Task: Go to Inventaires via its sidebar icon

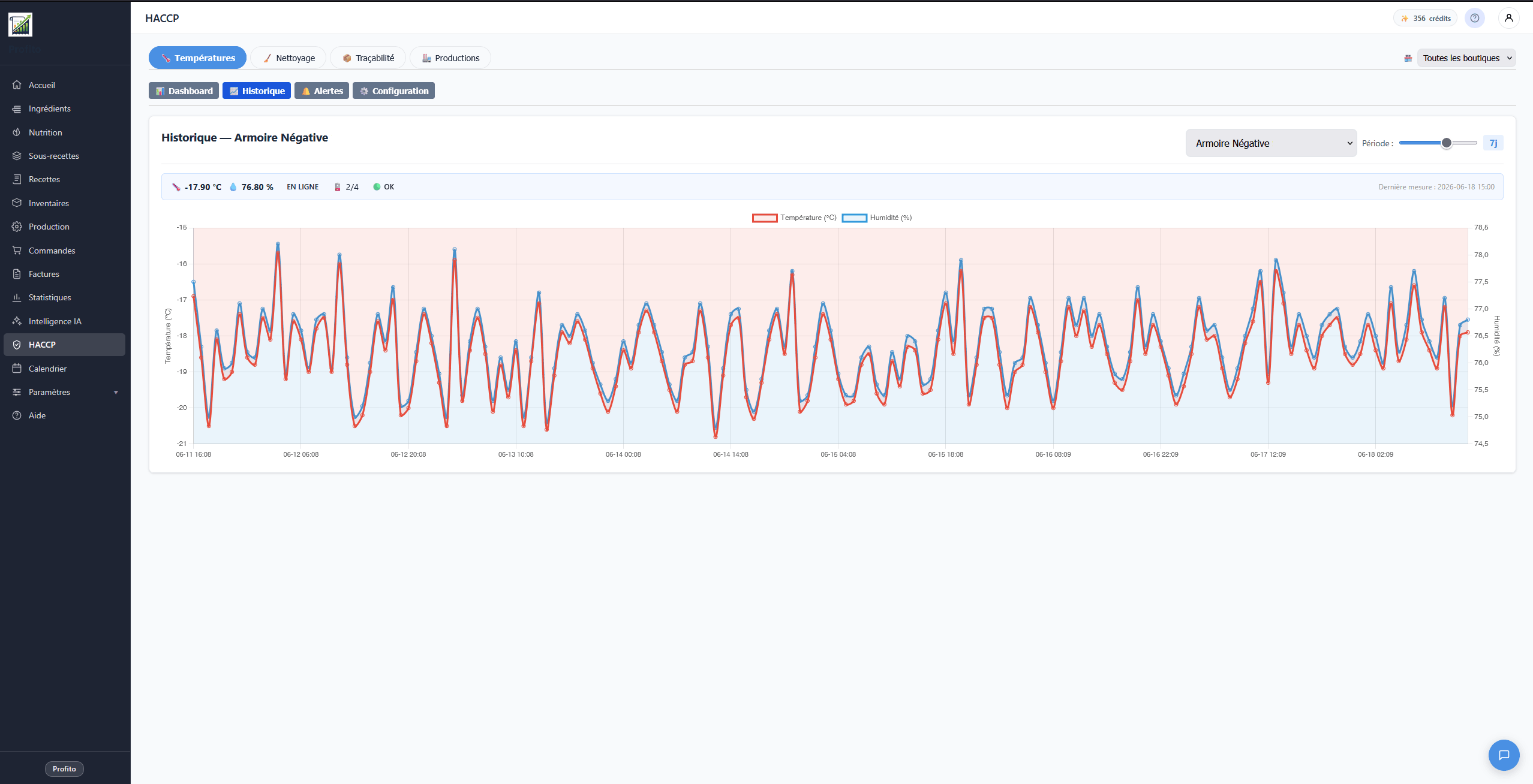Action: pyautogui.click(x=17, y=203)
